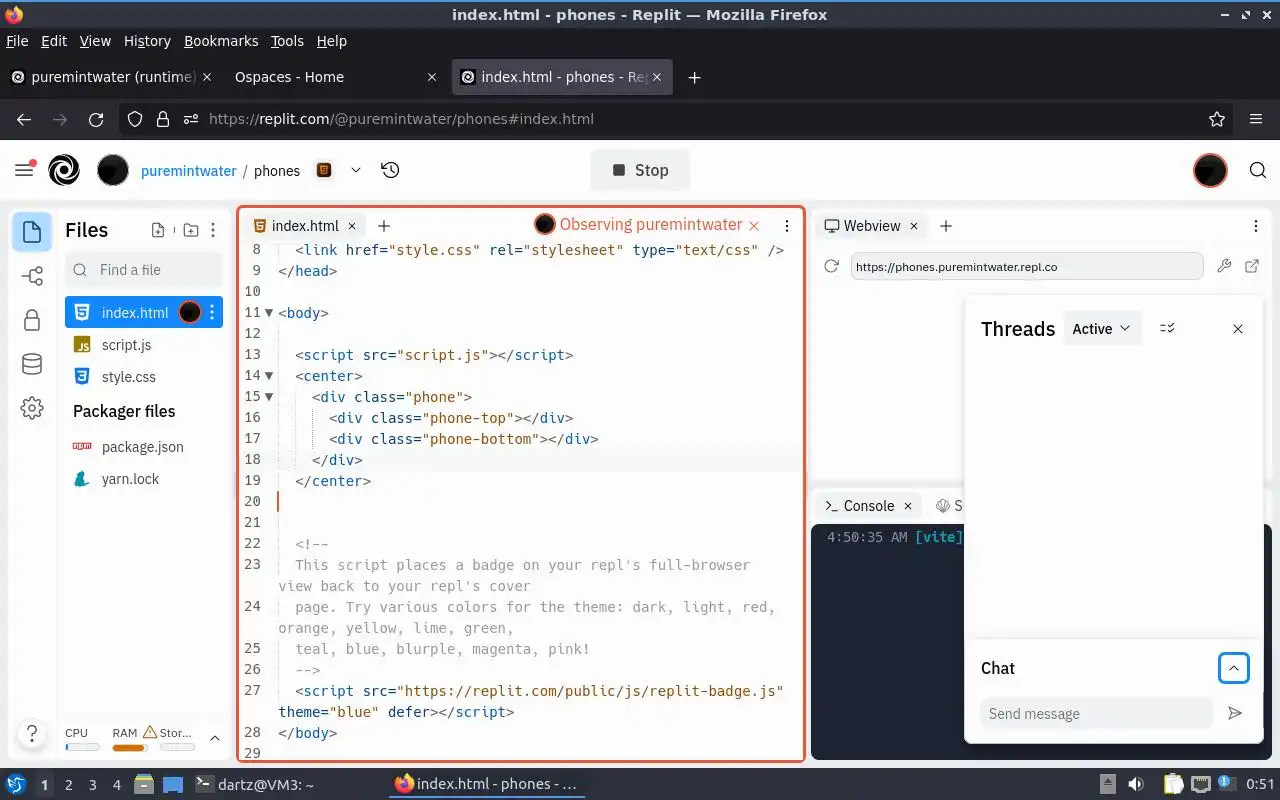Click the Replit logo icon
The image size is (1280, 800).
click(x=64, y=170)
